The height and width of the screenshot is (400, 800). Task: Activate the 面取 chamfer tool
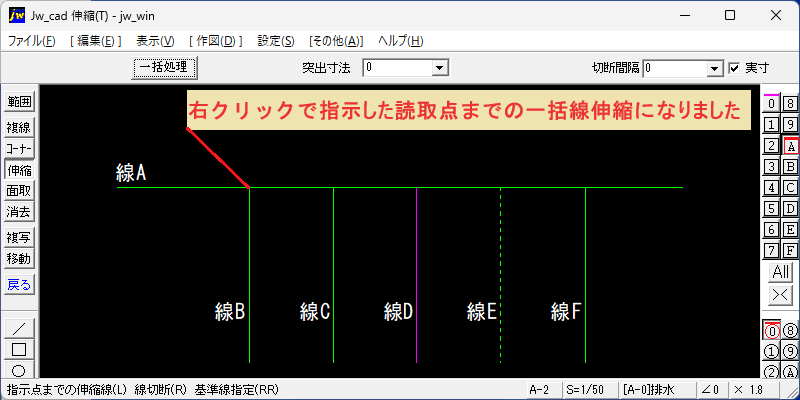click(19, 191)
